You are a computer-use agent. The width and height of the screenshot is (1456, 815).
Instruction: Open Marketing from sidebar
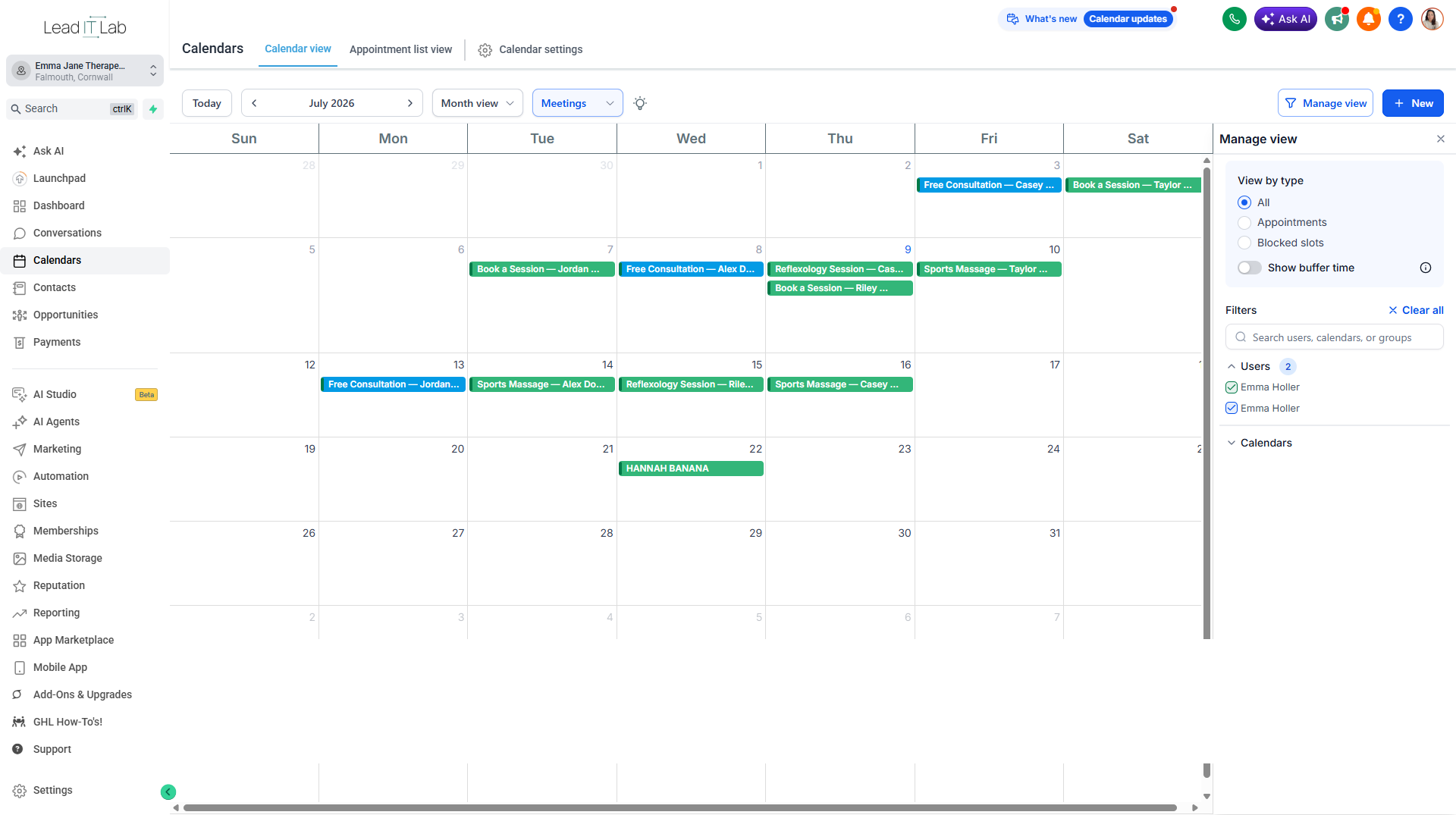point(84,449)
